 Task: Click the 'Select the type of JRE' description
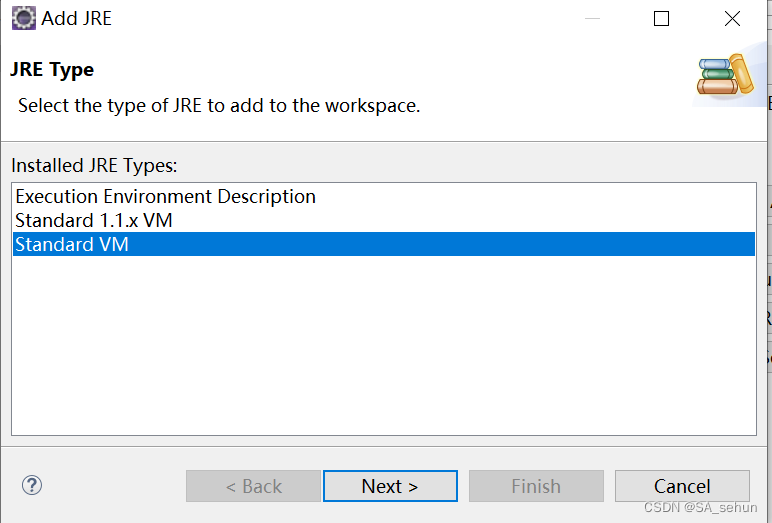coord(219,105)
